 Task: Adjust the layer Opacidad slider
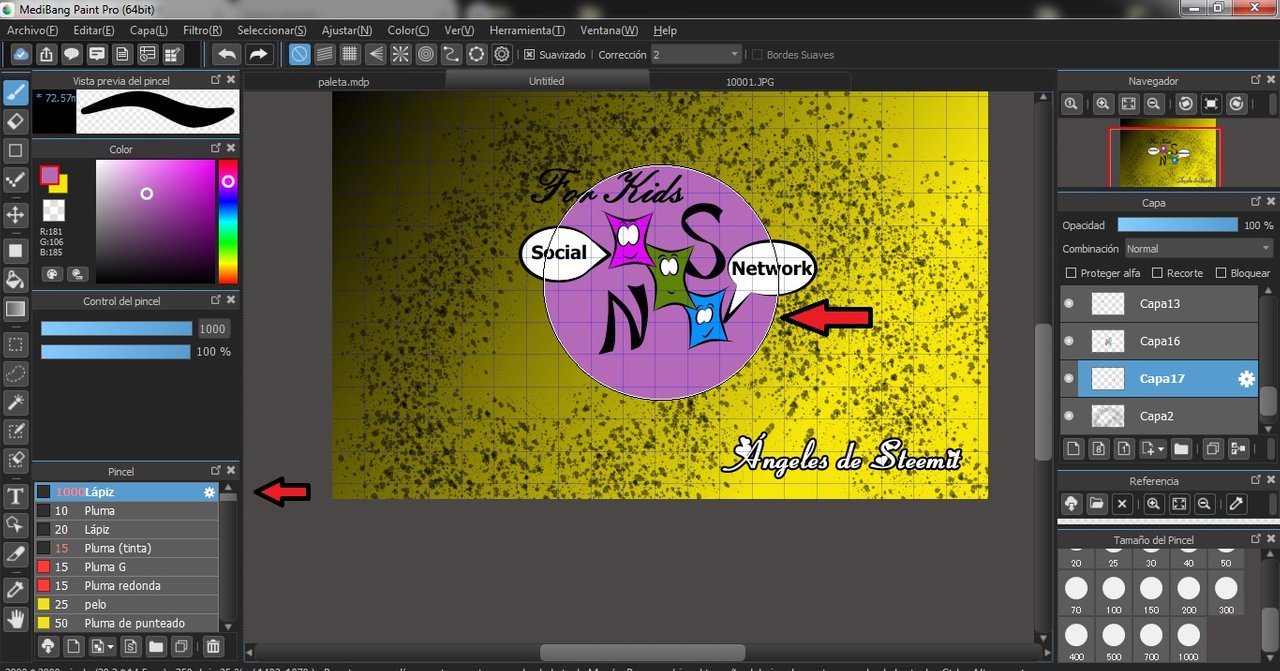click(x=1177, y=225)
